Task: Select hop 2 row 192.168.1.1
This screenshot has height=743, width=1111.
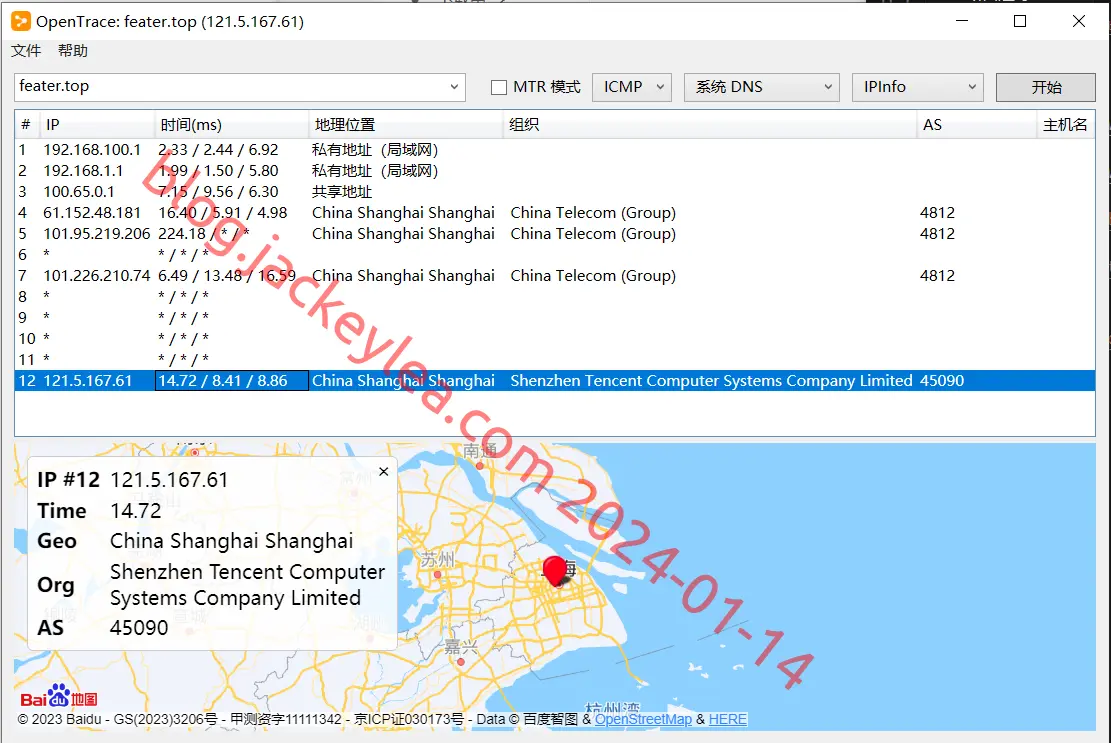Action: pyautogui.click(x=555, y=171)
